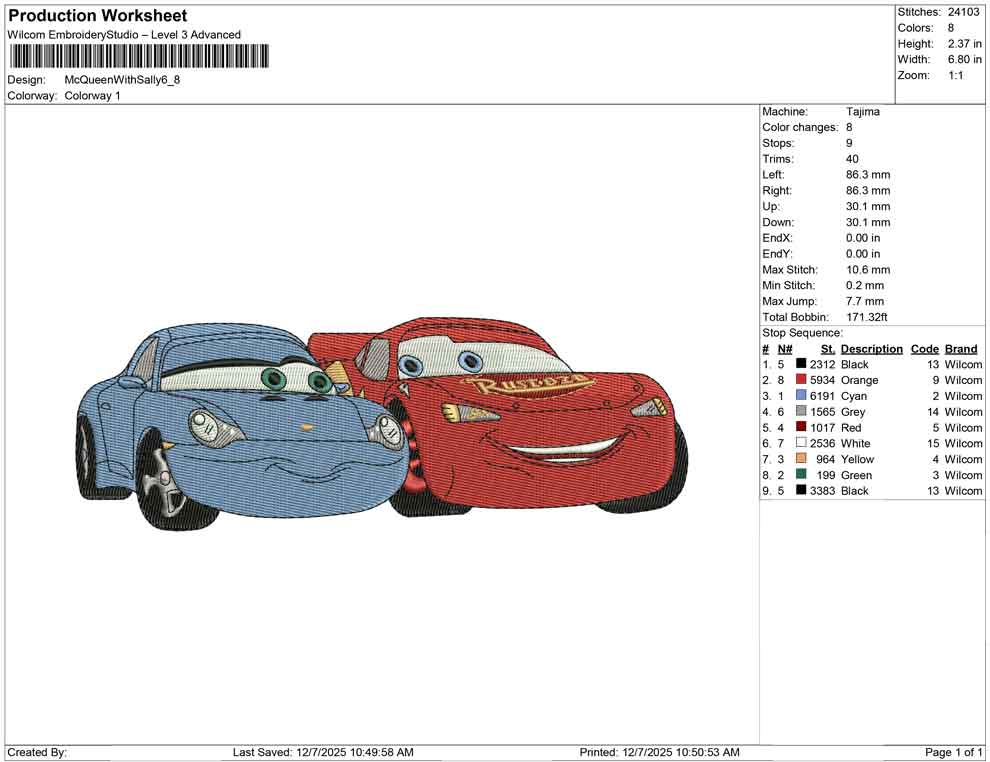Click the 'Brand' column header
The height and width of the screenshot is (762, 990).
961,348
